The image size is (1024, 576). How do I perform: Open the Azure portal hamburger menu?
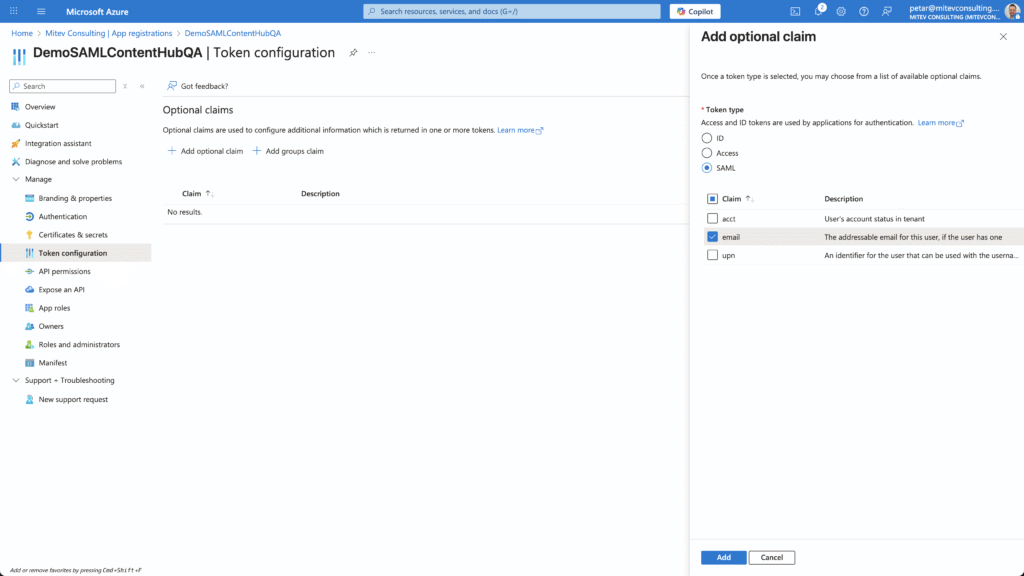point(41,12)
